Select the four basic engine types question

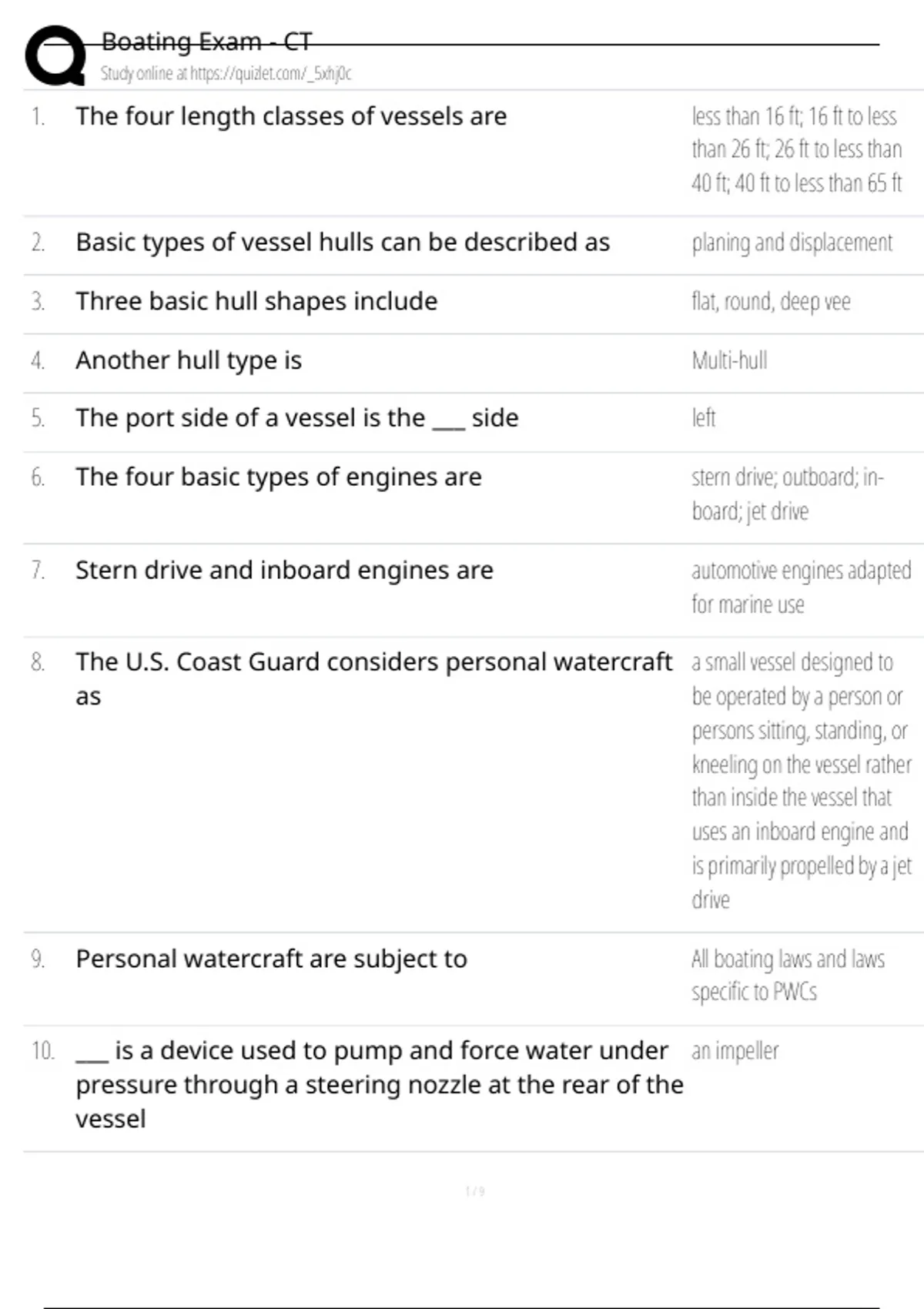(x=279, y=477)
